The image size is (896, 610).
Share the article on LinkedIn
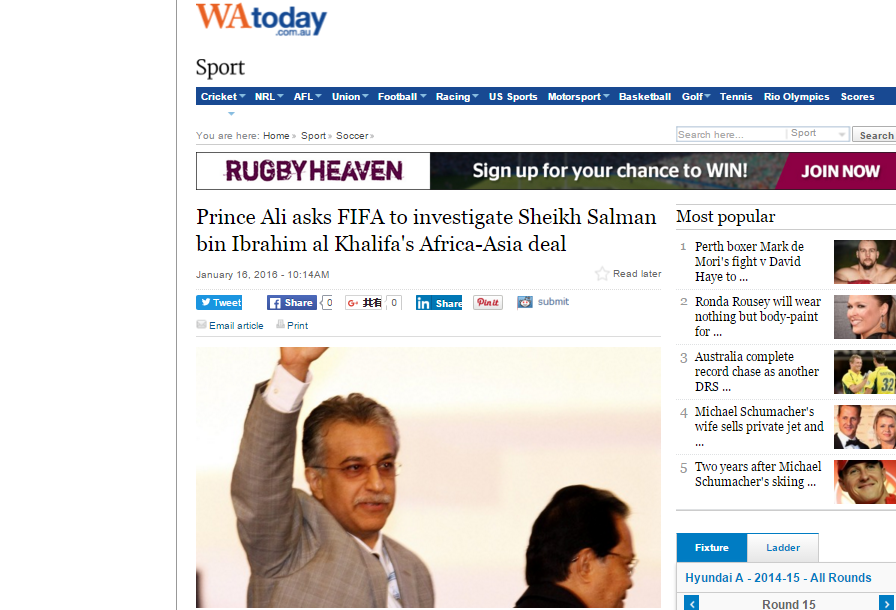[x=439, y=303]
